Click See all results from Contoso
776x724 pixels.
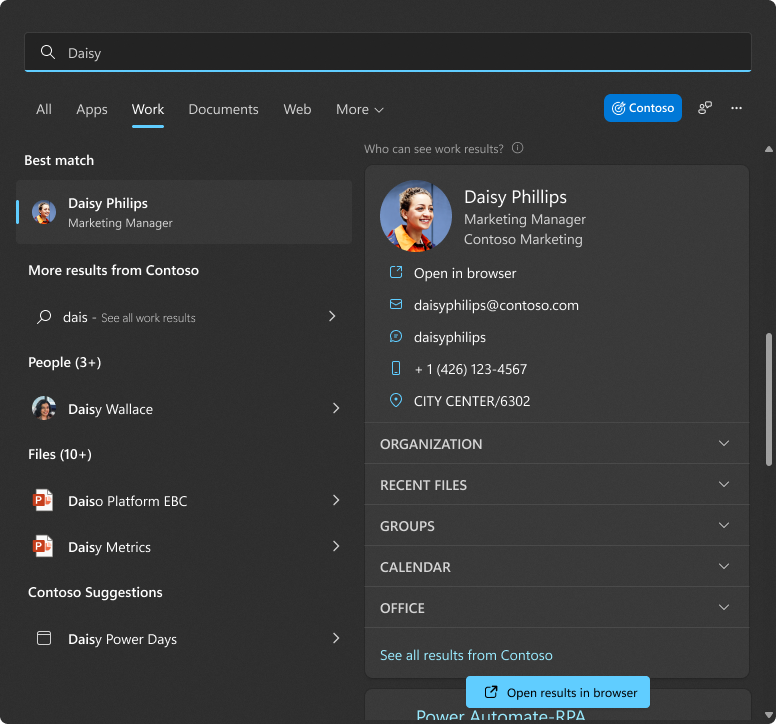pyautogui.click(x=466, y=655)
